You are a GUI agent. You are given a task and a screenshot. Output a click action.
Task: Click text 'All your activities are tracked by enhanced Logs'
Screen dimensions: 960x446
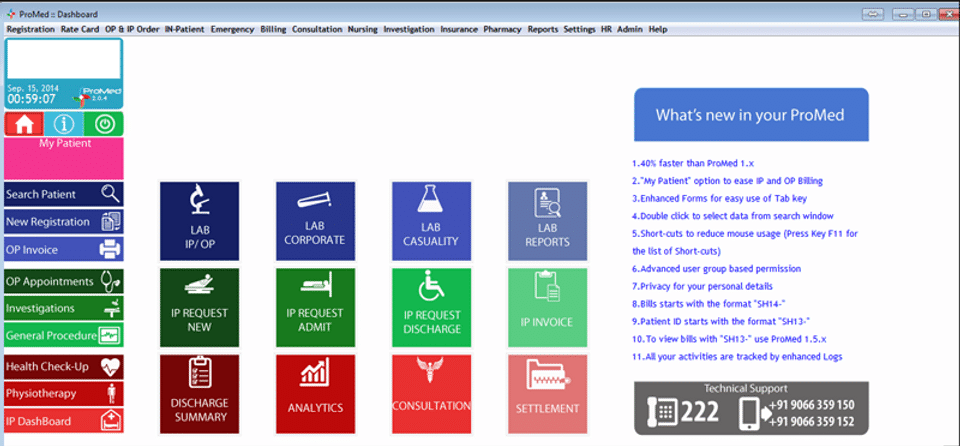[x=737, y=357]
